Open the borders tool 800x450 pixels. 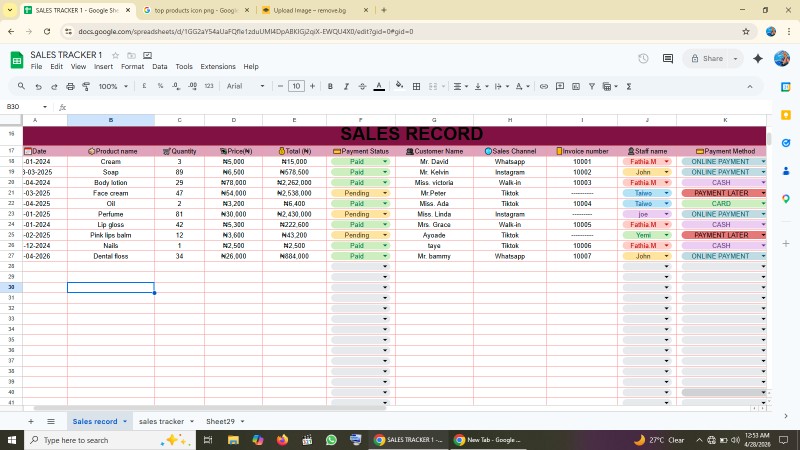tap(416, 87)
